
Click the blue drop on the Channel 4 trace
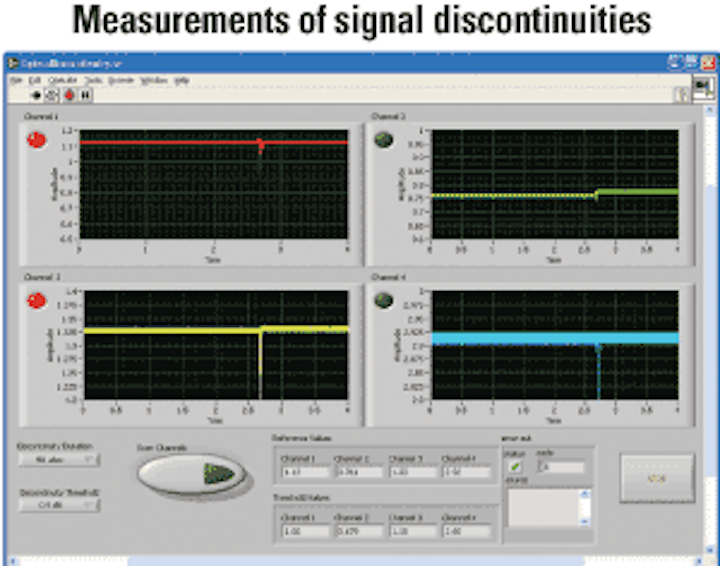coord(598,370)
